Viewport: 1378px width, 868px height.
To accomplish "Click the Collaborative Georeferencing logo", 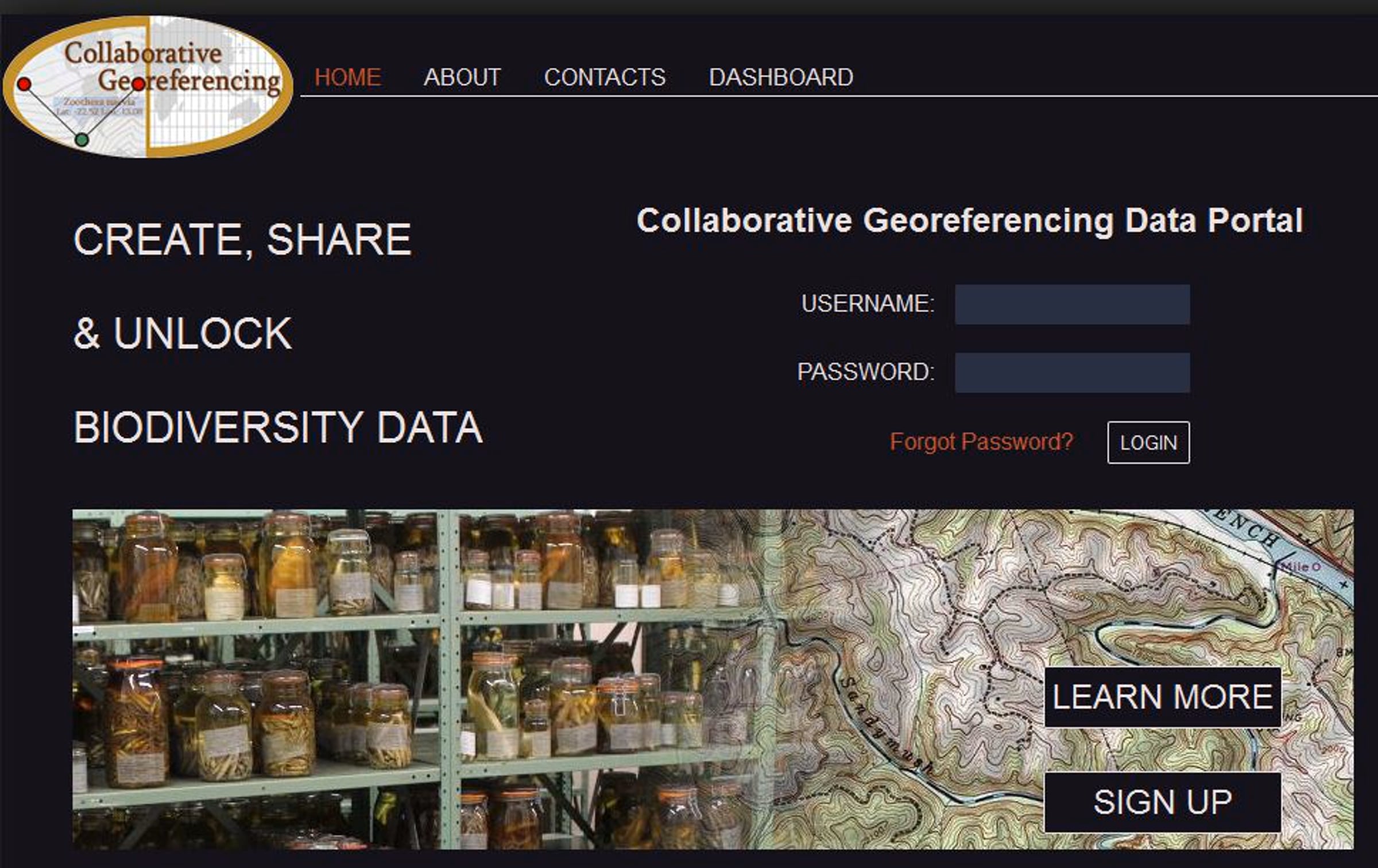I will (148, 86).
